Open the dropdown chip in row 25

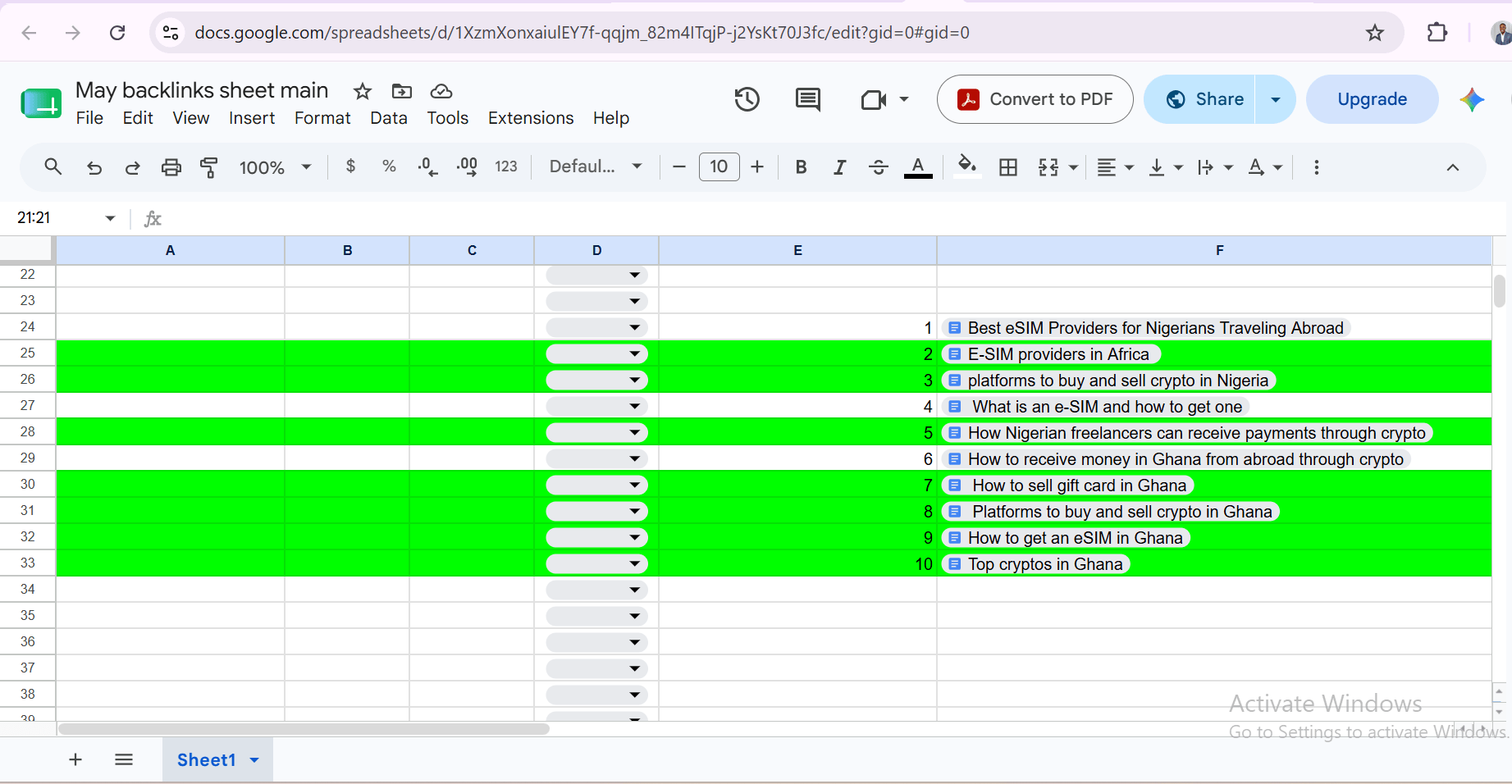[596, 353]
